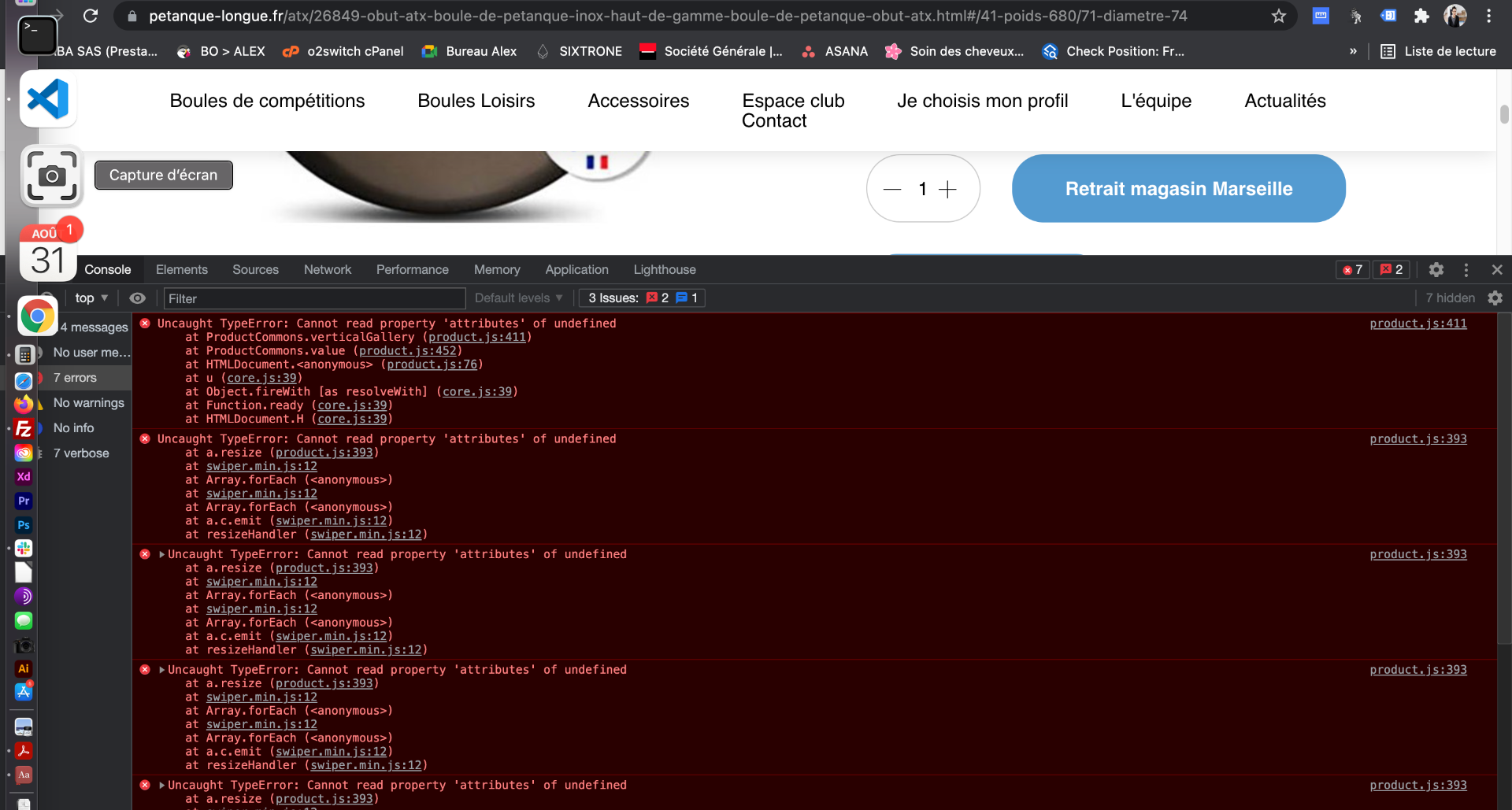Open the Application tab
The height and width of the screenshot is (810, 1512).
tap(577, 270)
